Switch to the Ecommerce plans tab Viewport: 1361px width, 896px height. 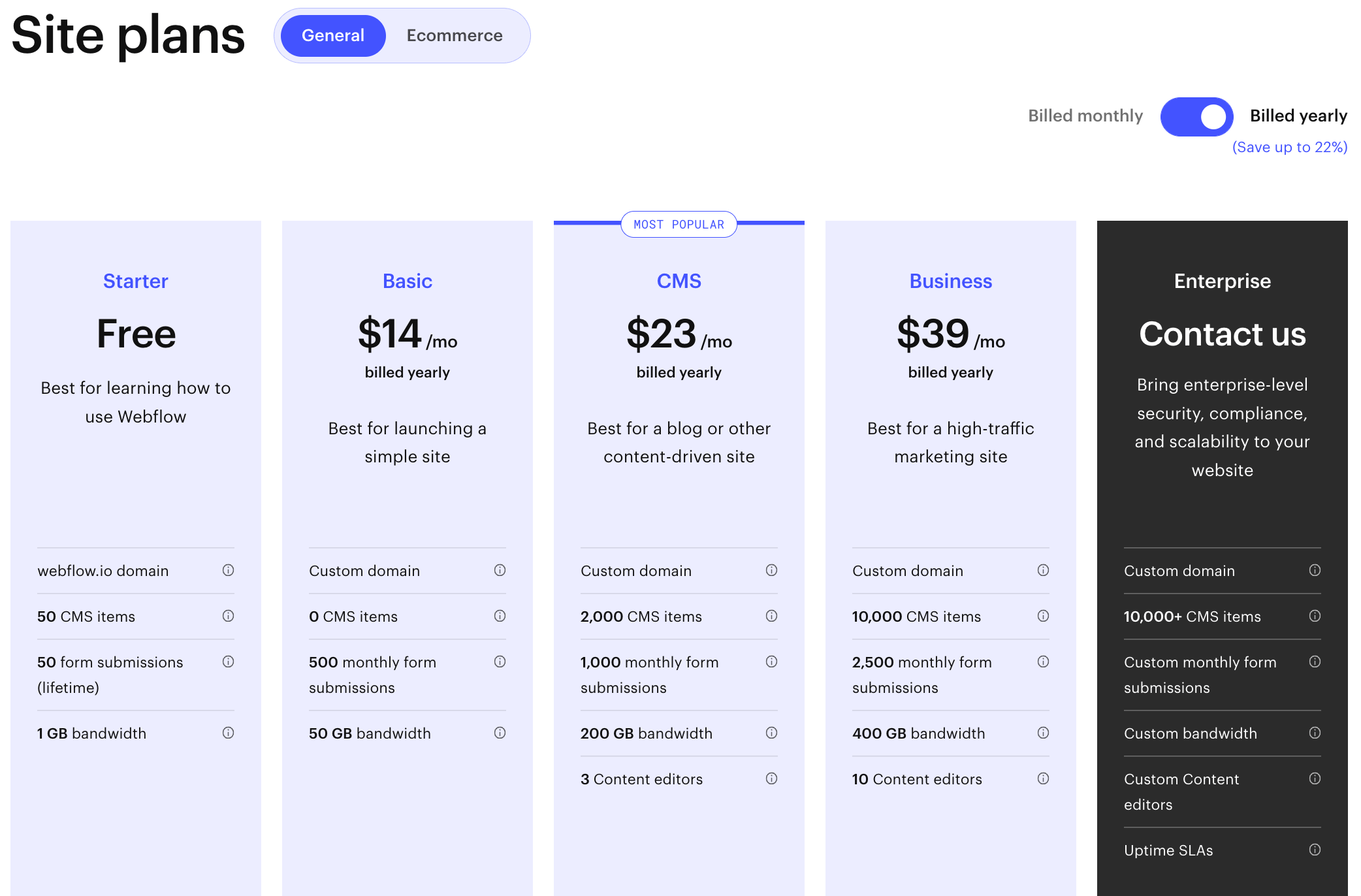(x=455, y=35)
